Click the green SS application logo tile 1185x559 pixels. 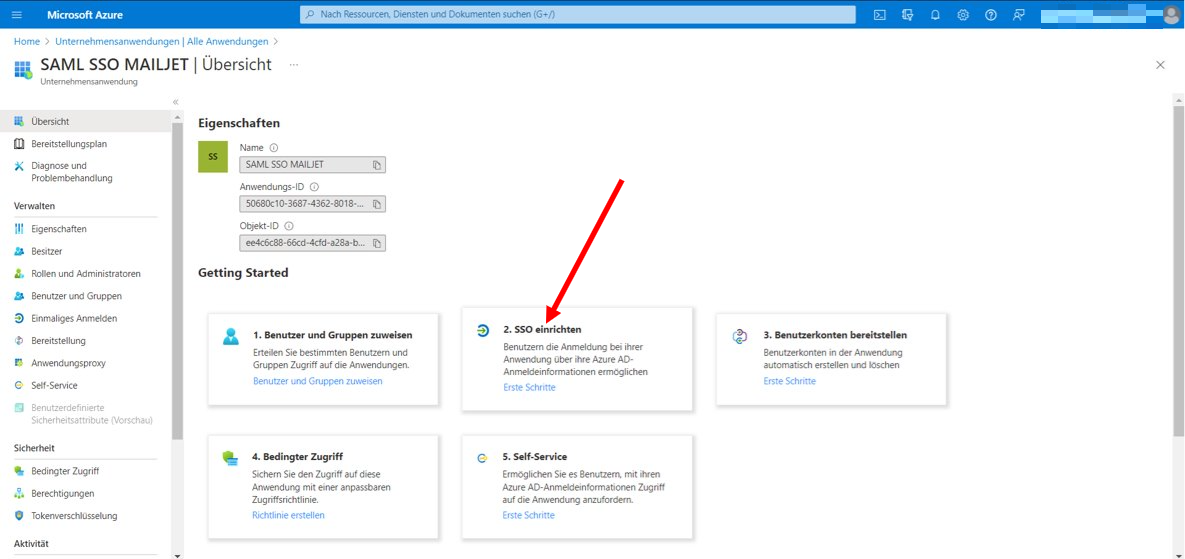pos(213,156)
